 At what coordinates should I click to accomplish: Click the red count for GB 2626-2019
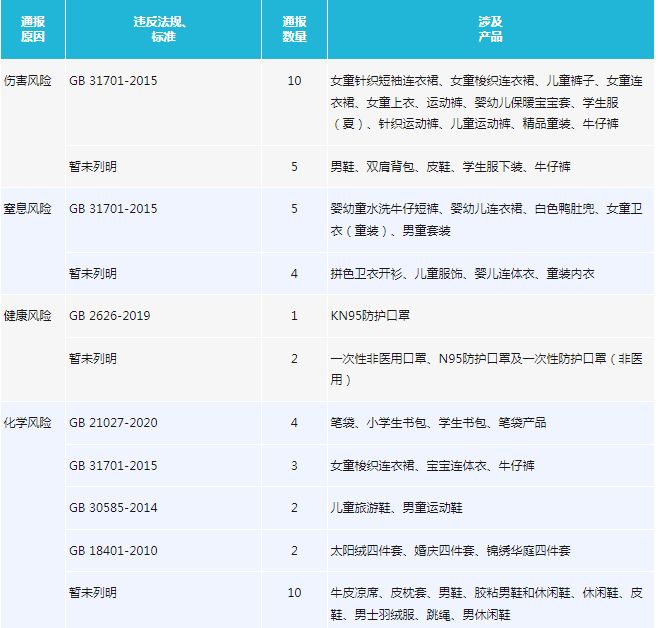tap(294, 315)
